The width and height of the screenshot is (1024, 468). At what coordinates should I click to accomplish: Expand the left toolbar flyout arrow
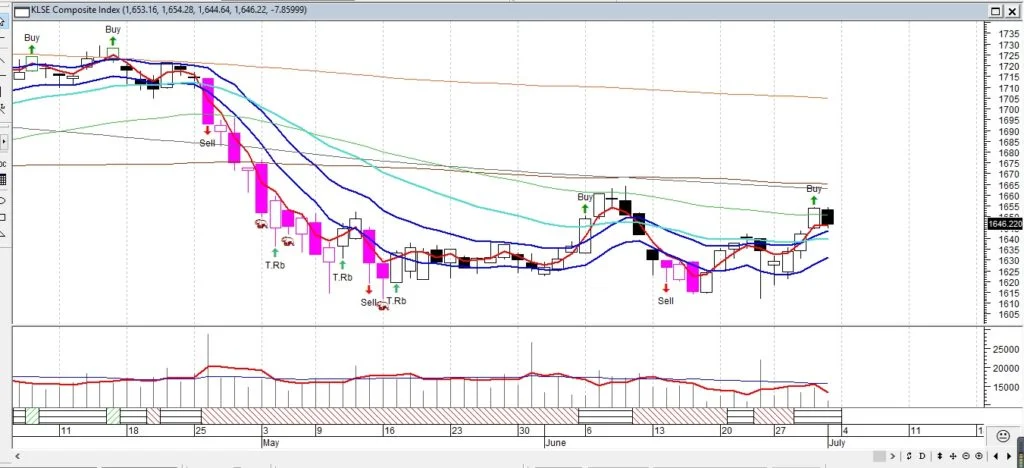coord(4,141)
